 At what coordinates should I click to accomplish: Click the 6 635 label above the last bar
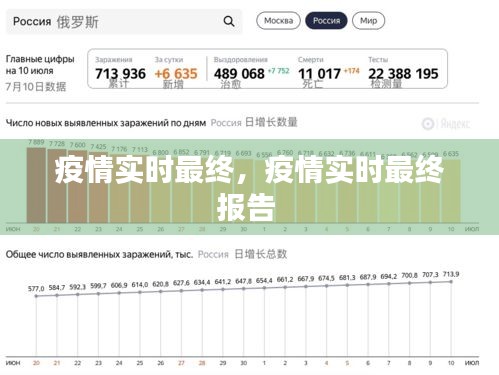point(451,154)
